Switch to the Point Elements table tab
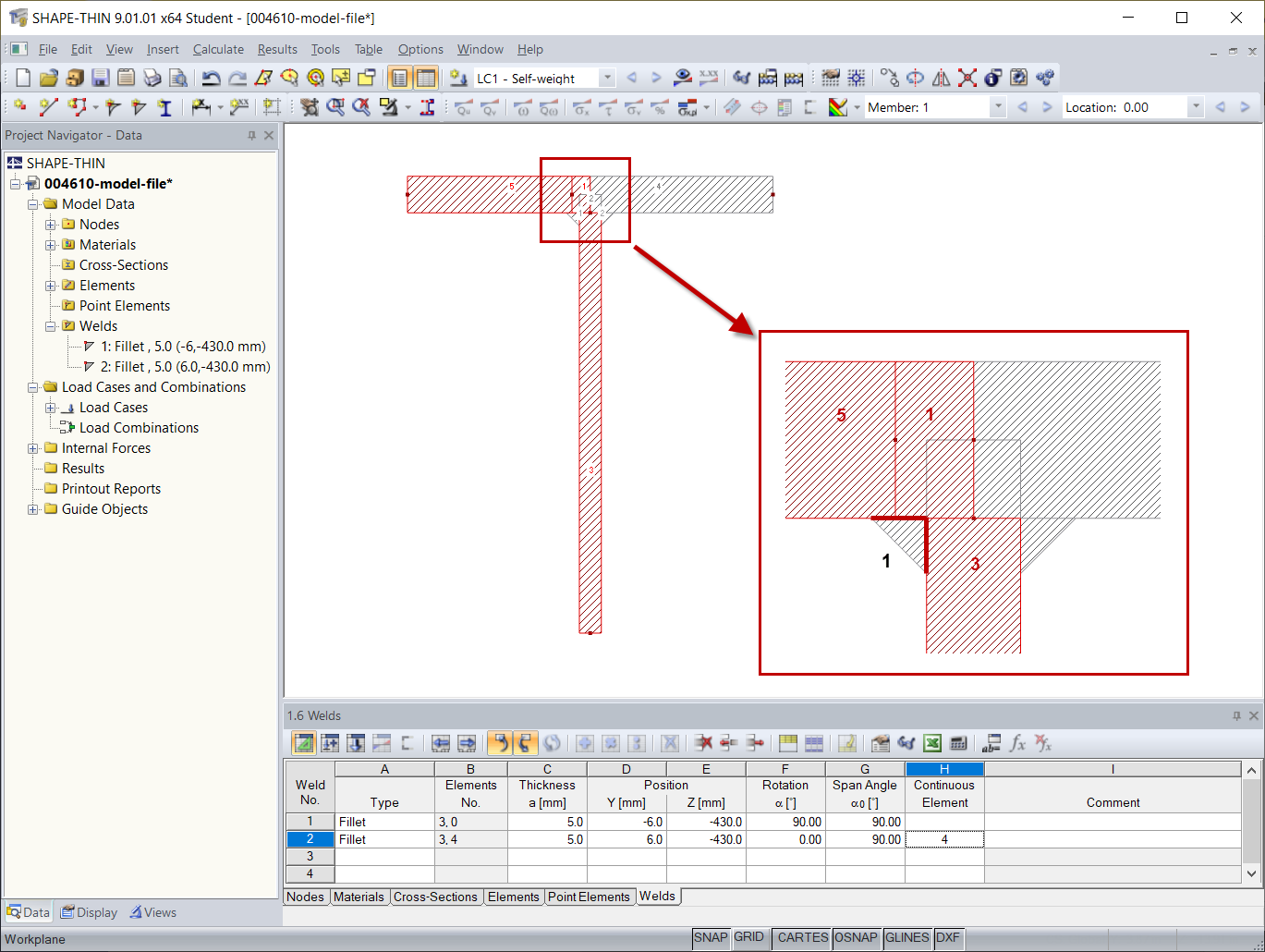The width and height of the screenshot is (1265, 952). click(589, 897)
